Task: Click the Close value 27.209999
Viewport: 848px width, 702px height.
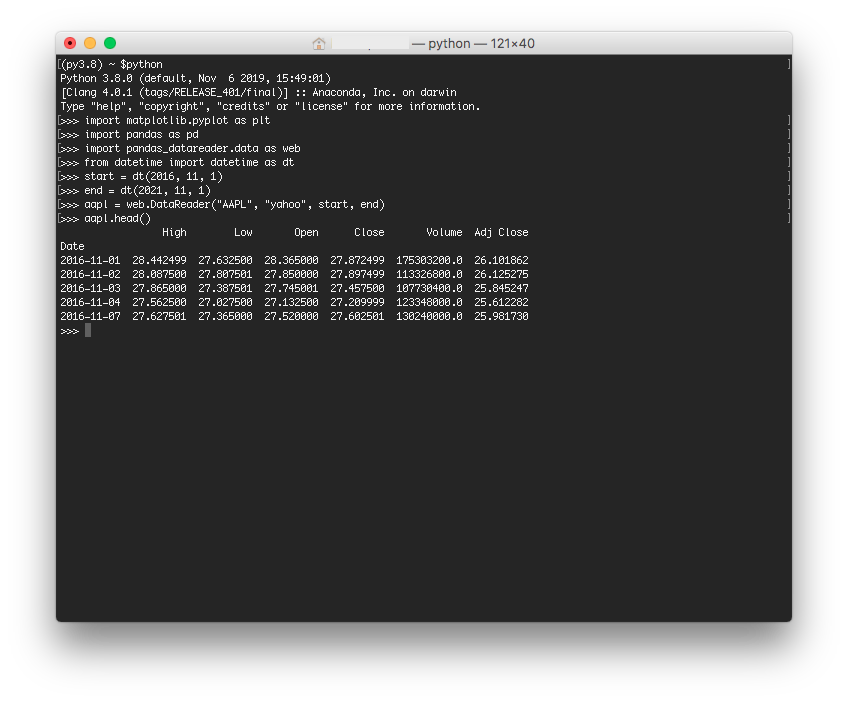Action: 357,302
